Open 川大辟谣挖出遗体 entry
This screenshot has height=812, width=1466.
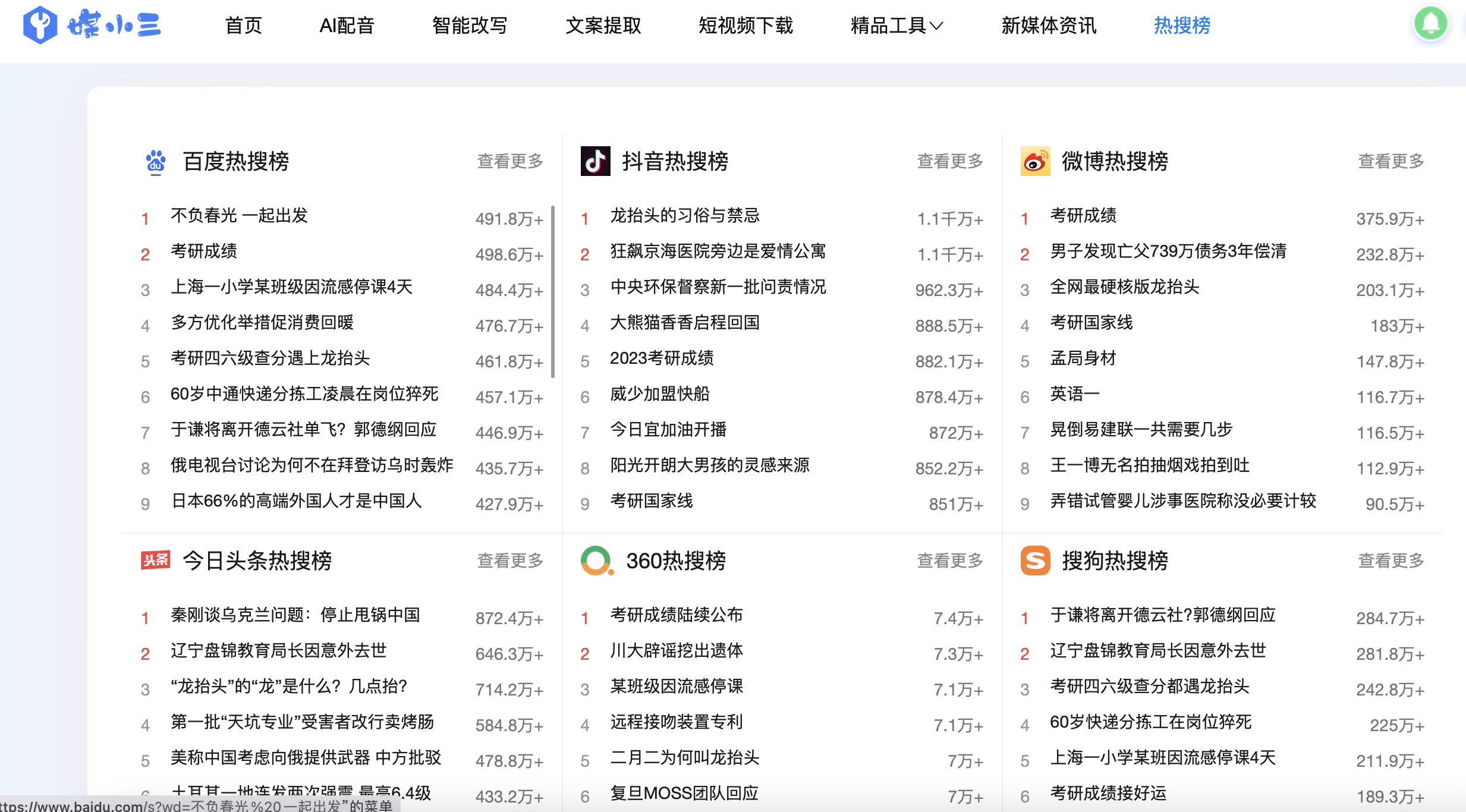[677, 650]
